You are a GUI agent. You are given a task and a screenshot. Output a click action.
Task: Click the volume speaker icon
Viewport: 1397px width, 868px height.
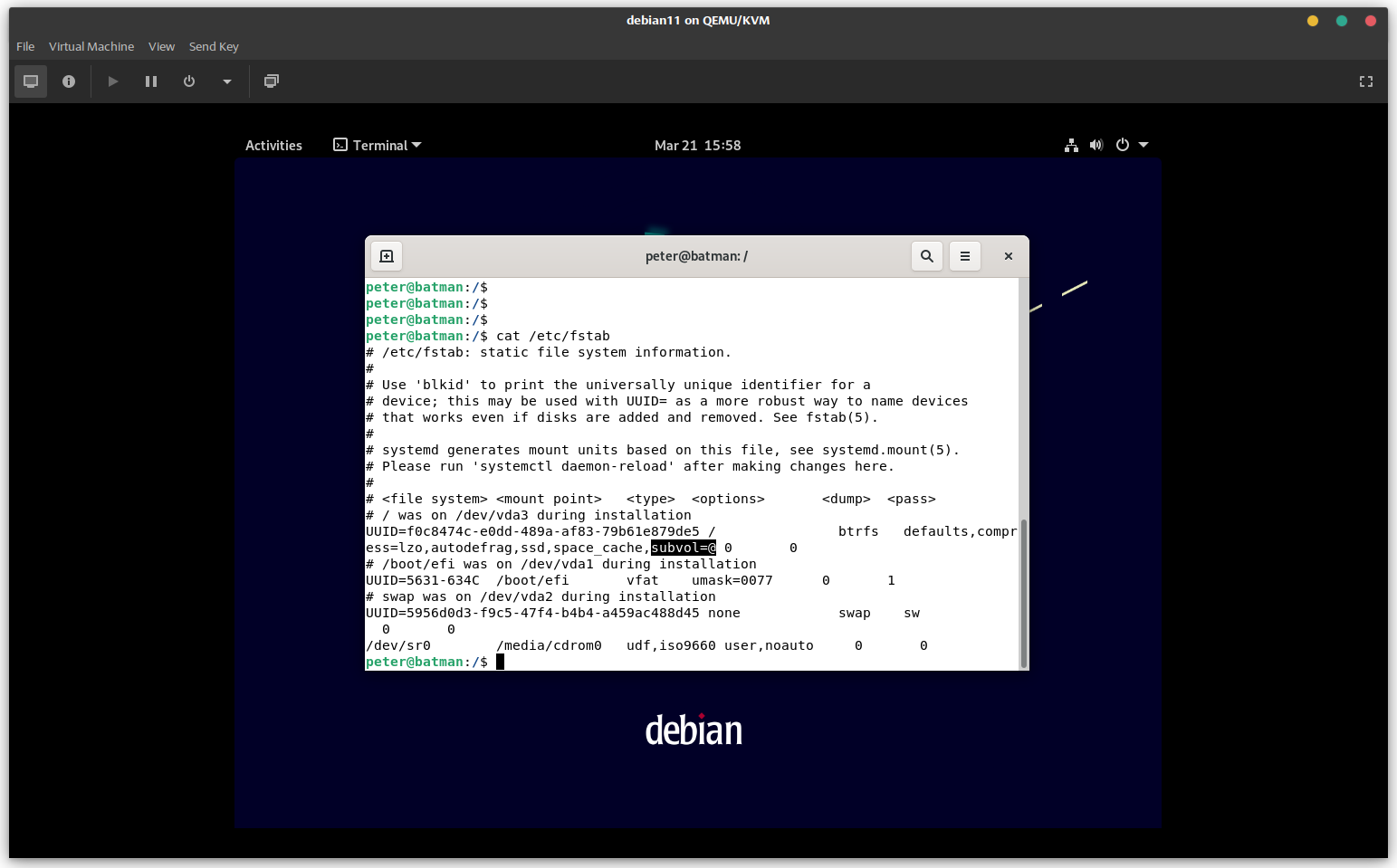(x=1096, y=145)
